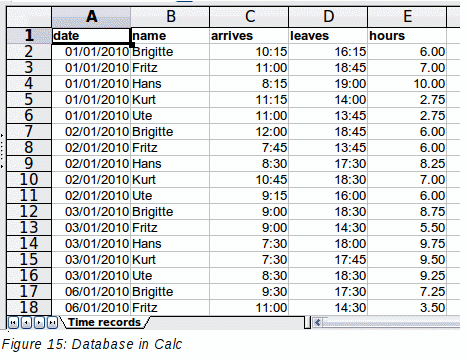
Task: Click date 01/01/2010 in row 2
Action: [x=91, y=52]
